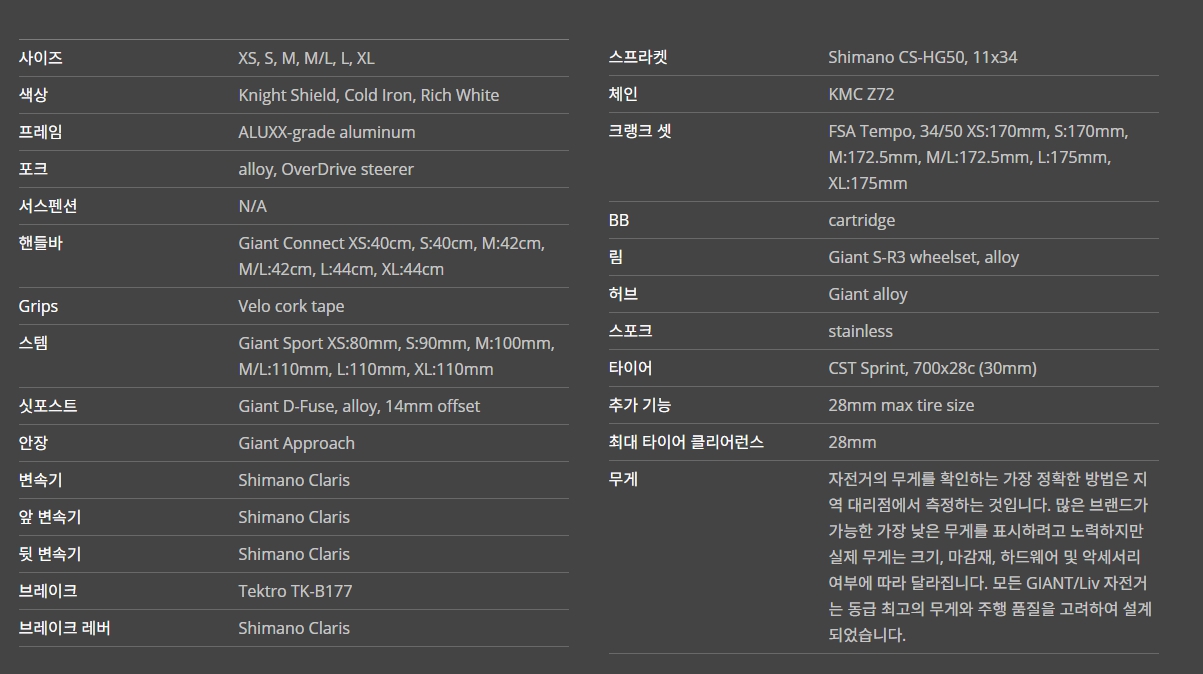Click the color value Knight Shield, Cold Iron, Rich White

click(368, 95)
